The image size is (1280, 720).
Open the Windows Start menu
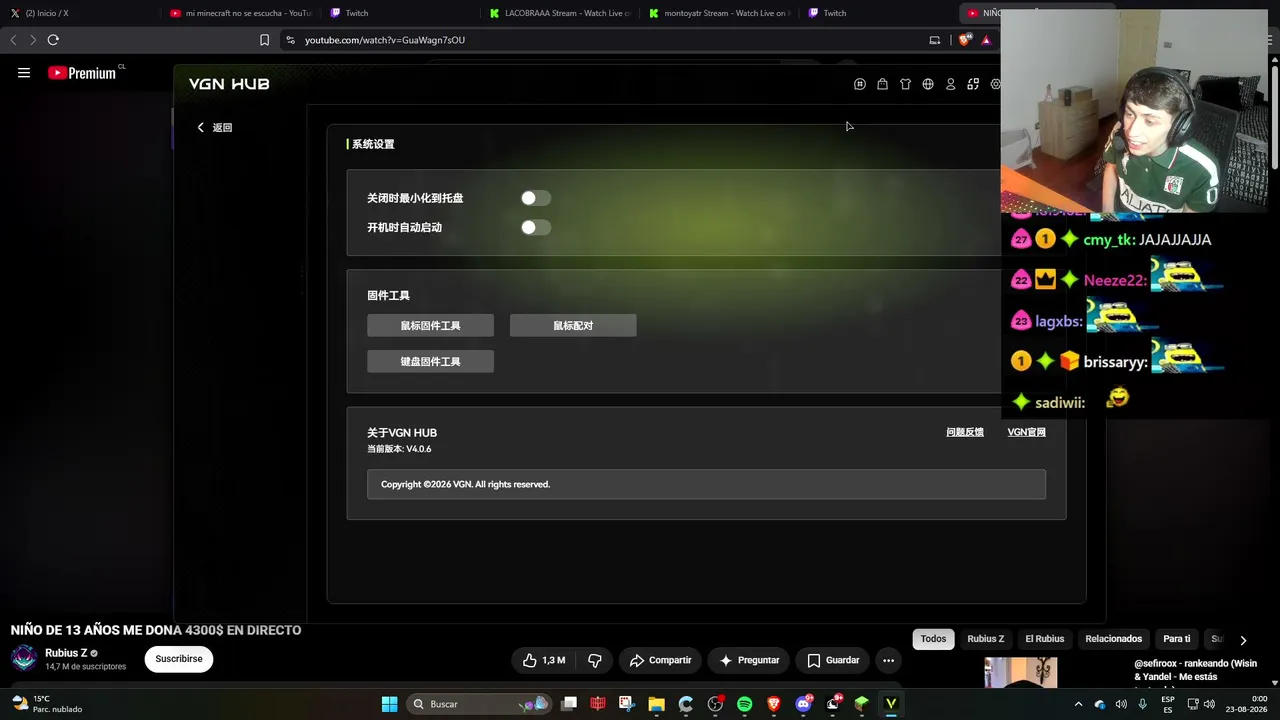(389, 704)
